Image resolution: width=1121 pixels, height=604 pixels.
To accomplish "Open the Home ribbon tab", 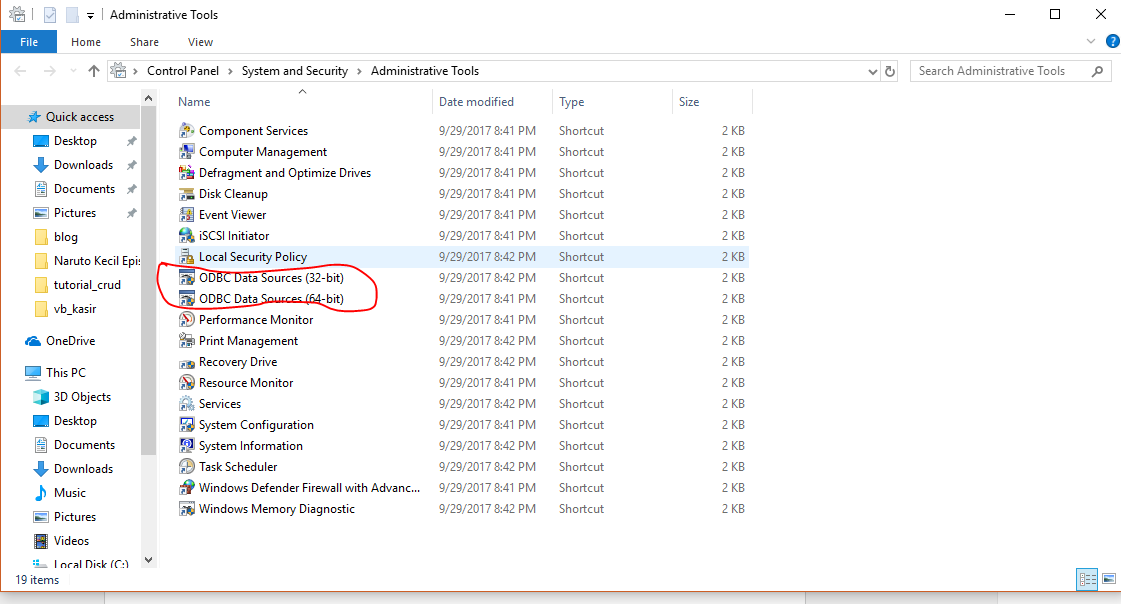I will click(86, 42).
